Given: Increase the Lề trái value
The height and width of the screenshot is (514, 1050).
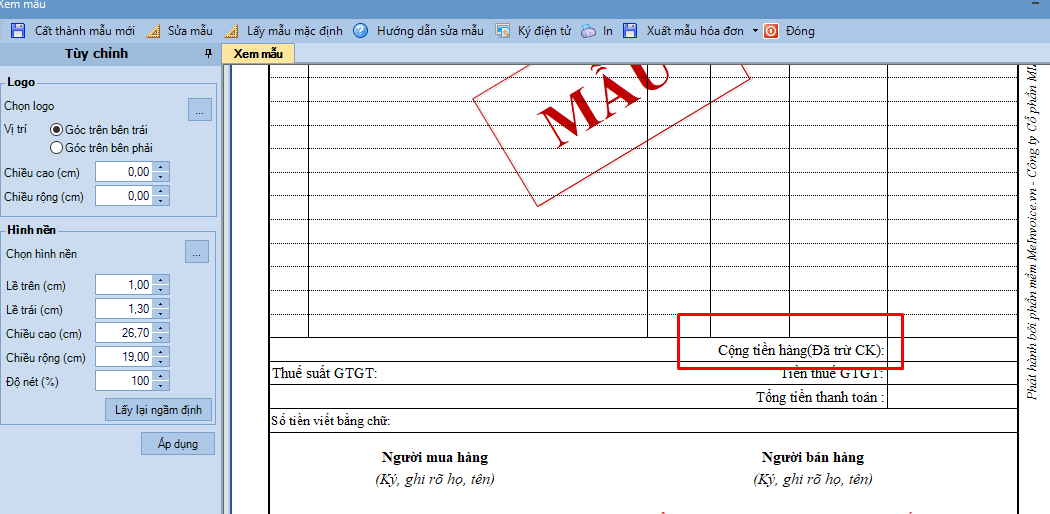Looking at the screenshot, I should (x=161, y=304).
